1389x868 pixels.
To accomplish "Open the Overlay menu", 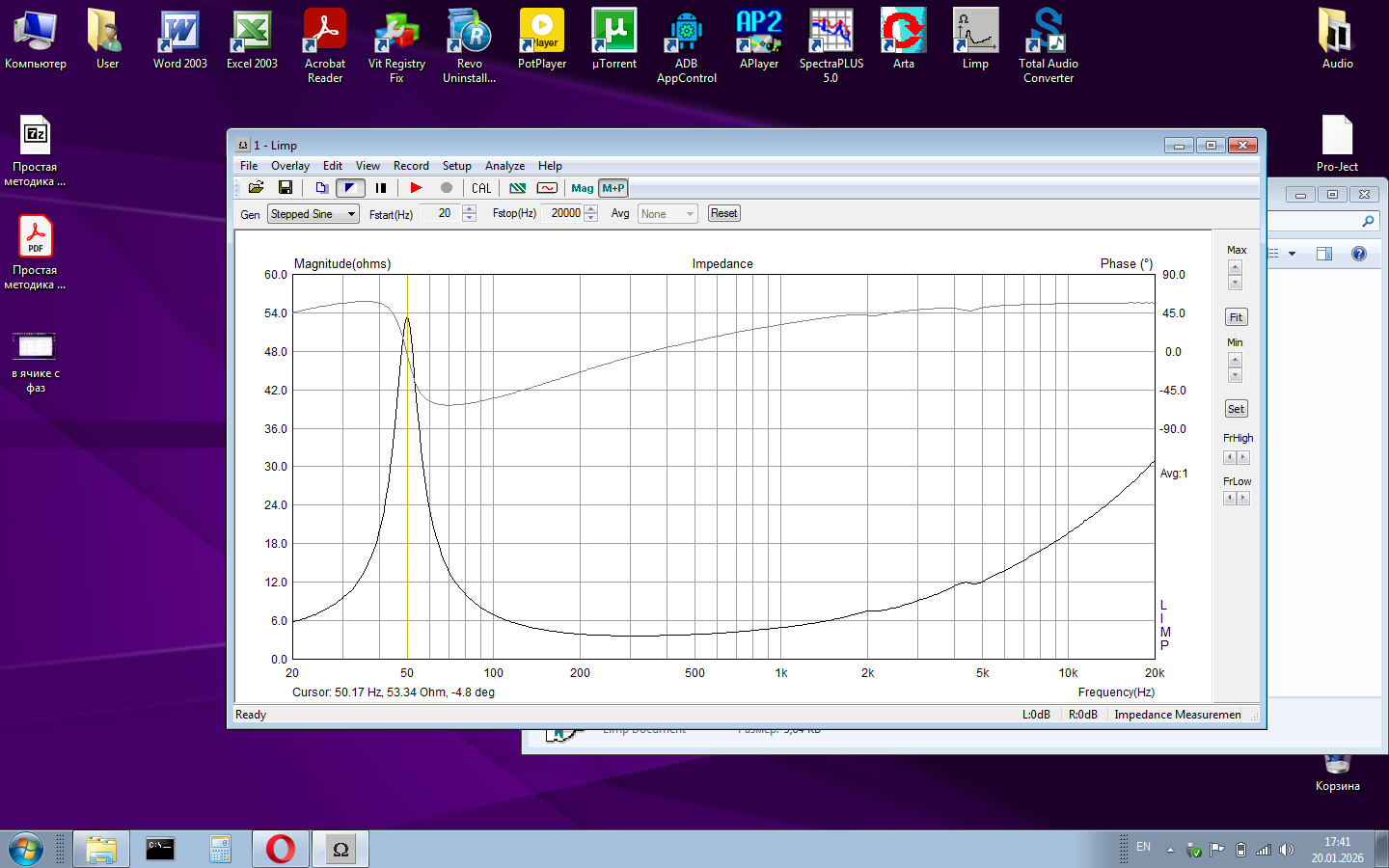I will coord(290,166).
